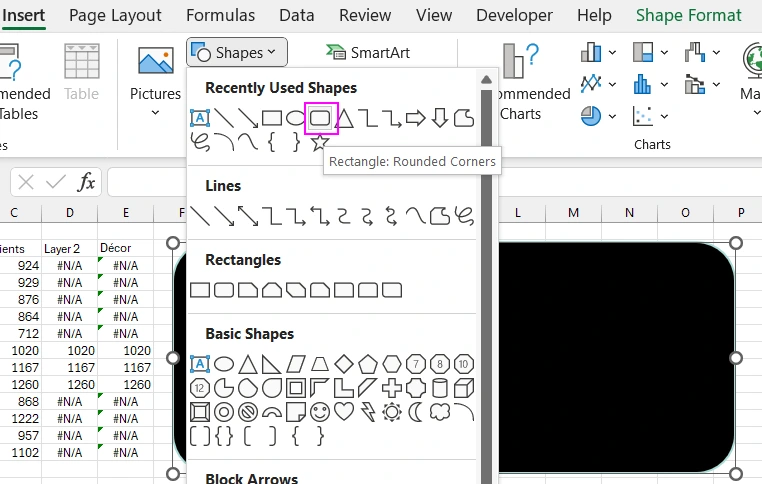Click the Pictures icon
The image size is (762, 484).
coord(156,60)
